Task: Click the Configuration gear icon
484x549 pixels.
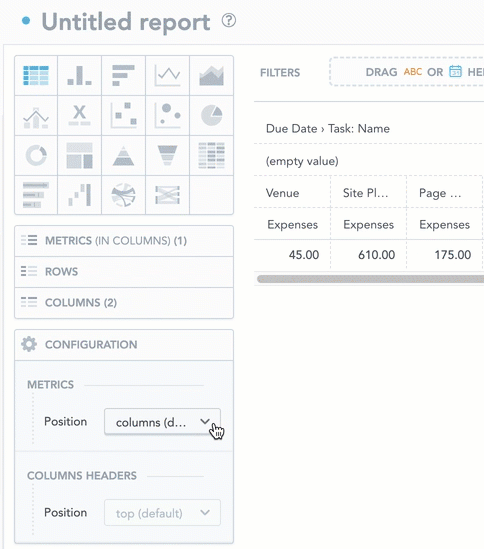Action: tap(29, 344)
